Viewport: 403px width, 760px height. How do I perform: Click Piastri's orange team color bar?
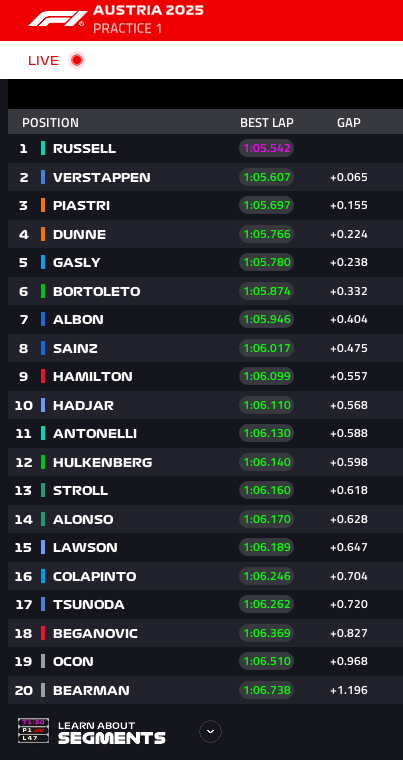[x=43, y=205]
